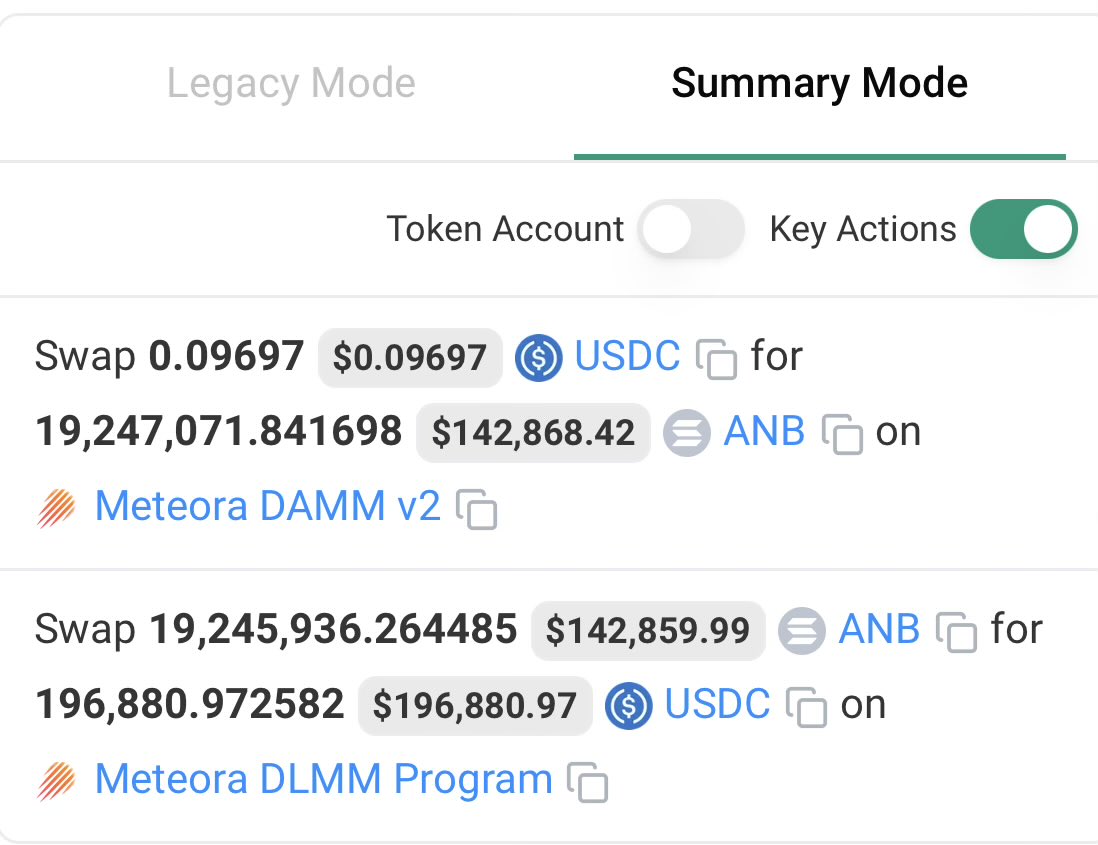Click the $196,880.97 value badge
This screenshot has width=1098, height=845.
pyautogui.click(x=475, y=706)
